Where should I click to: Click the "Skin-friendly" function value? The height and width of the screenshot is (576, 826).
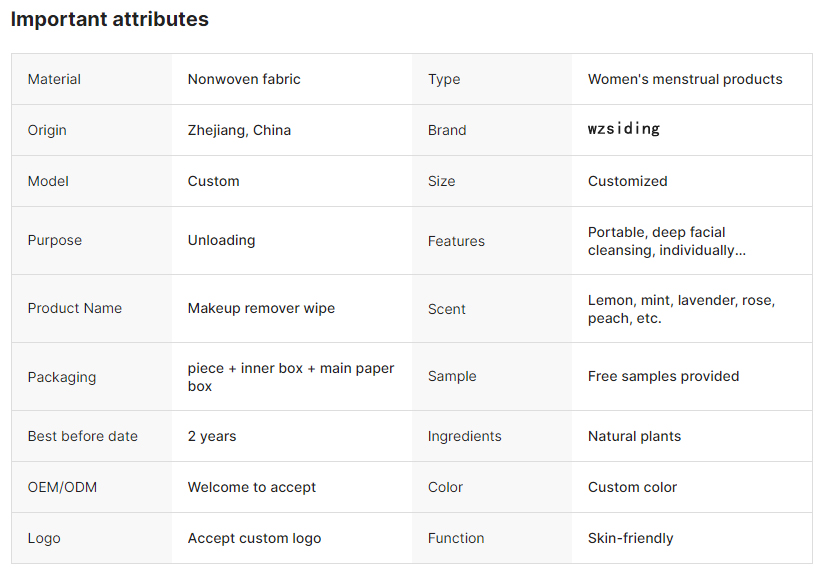tap(630, 538)
